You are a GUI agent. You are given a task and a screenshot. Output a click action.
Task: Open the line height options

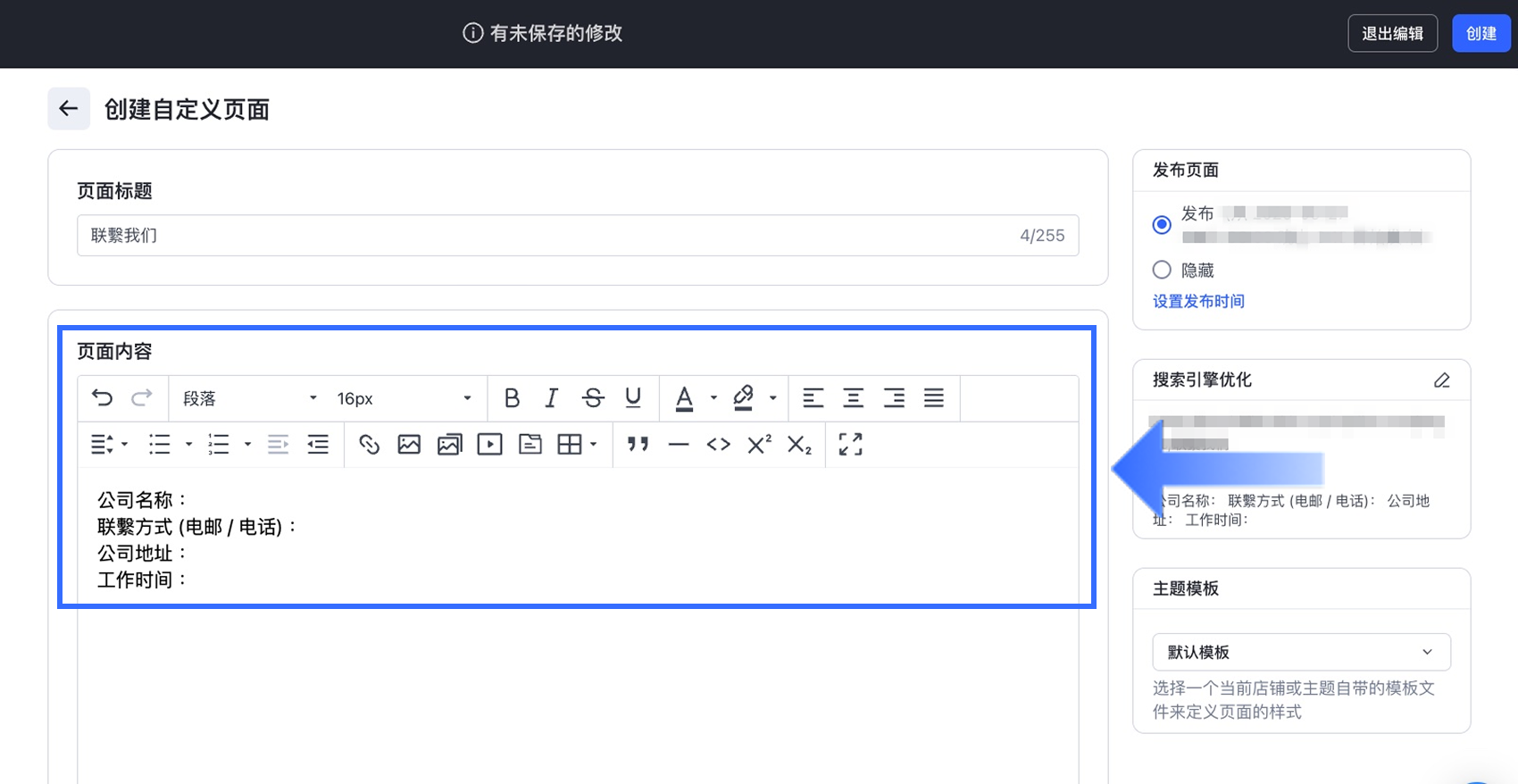[x=102, y=444]
